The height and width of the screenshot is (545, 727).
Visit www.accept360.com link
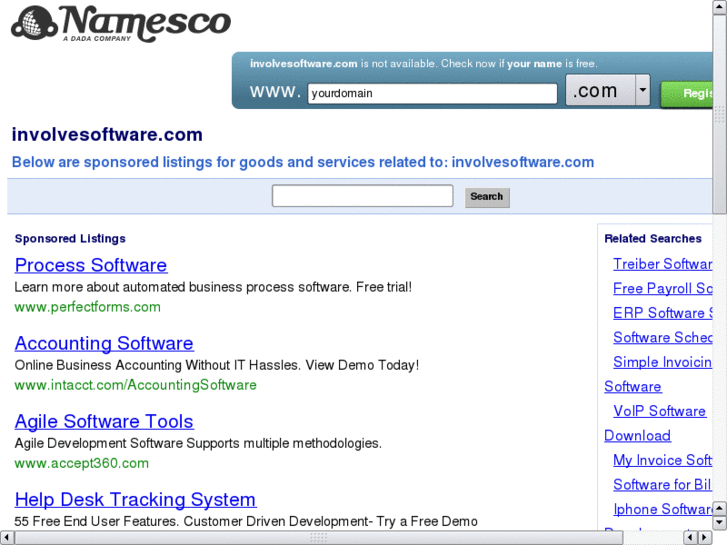(82, 463)
